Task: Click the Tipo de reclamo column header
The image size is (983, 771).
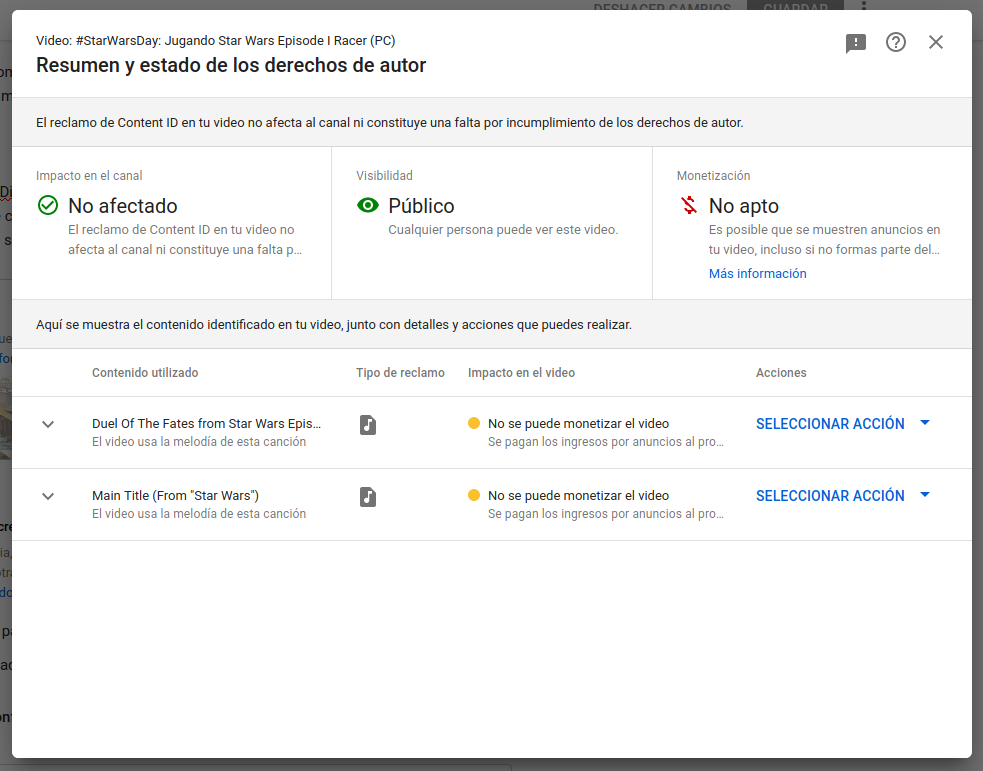Action: click(401, 372)
